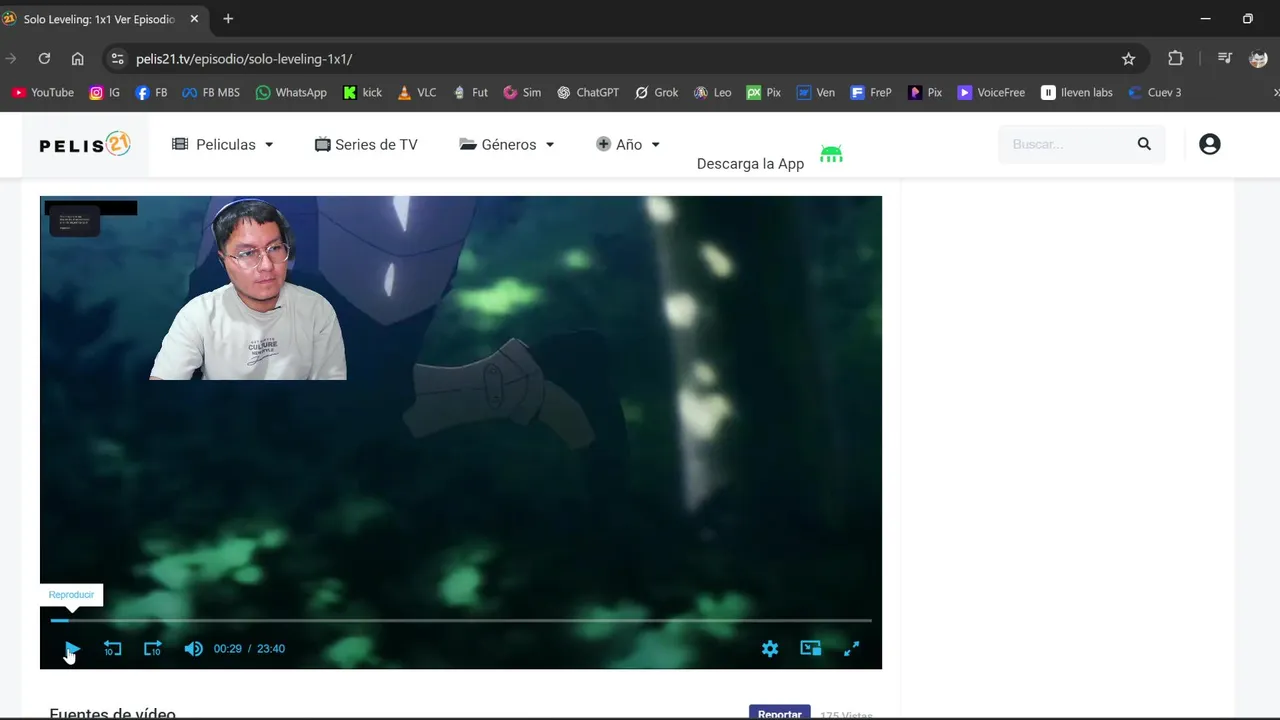The image size is (1280, 720).
Task: Open the Grok bookmark
Action: tap(656, 92)
